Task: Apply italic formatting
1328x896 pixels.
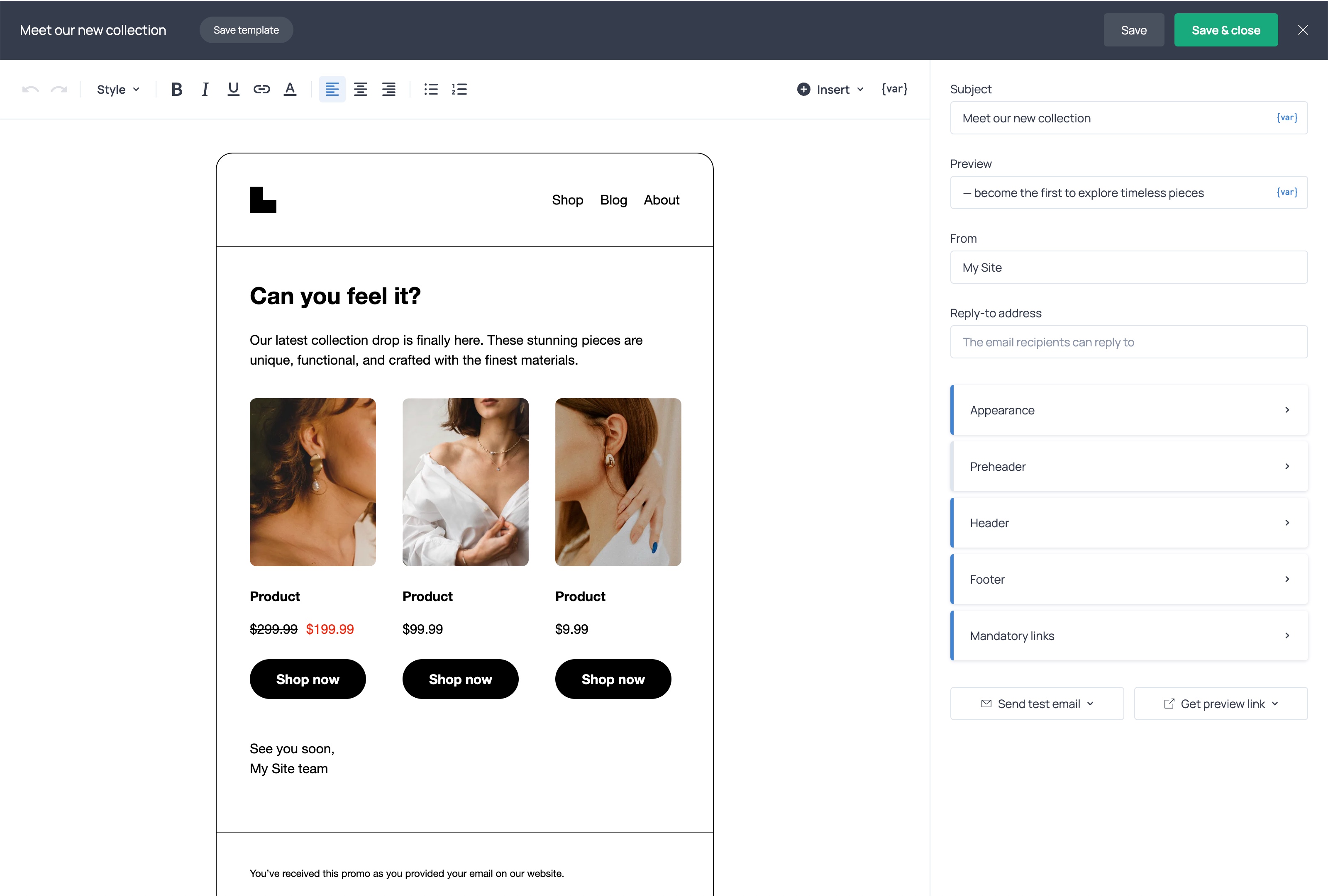Action: point(205,89)
